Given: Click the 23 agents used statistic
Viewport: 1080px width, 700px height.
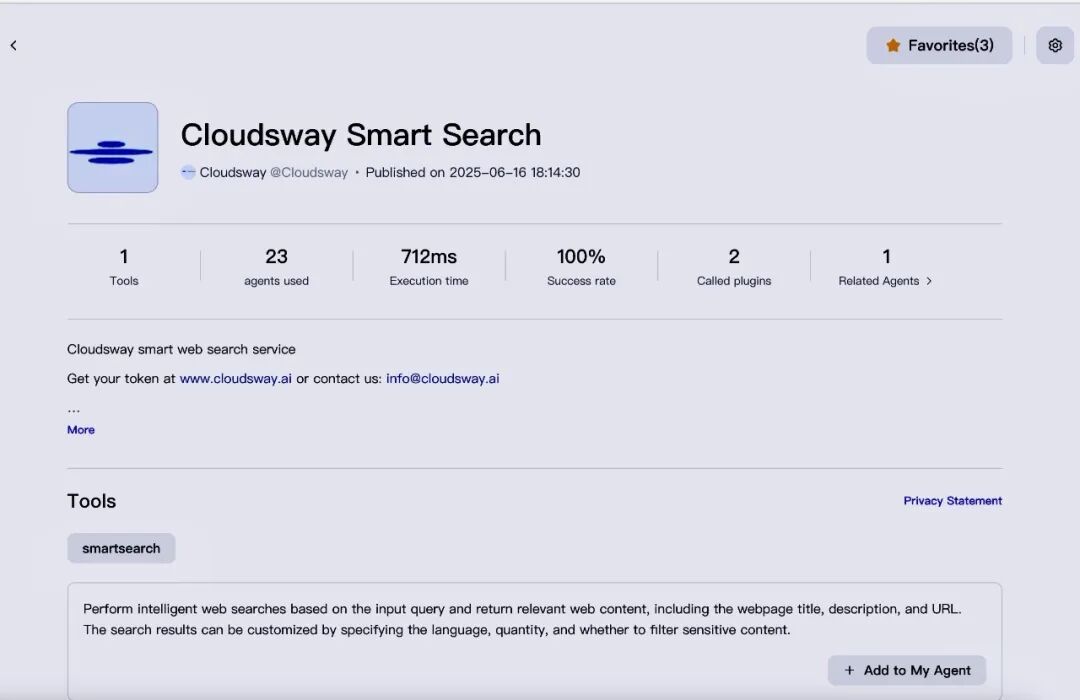Looking at the screenshot, I should tap(276, 267).
